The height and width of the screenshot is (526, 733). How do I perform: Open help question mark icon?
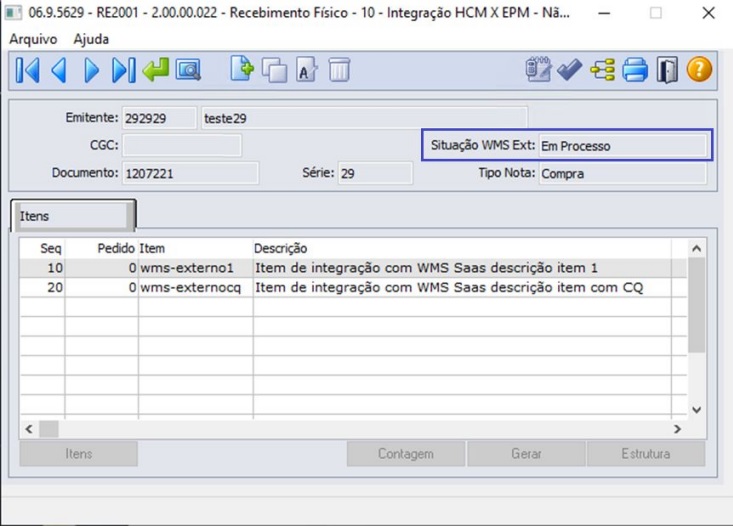tap(699, 70)
